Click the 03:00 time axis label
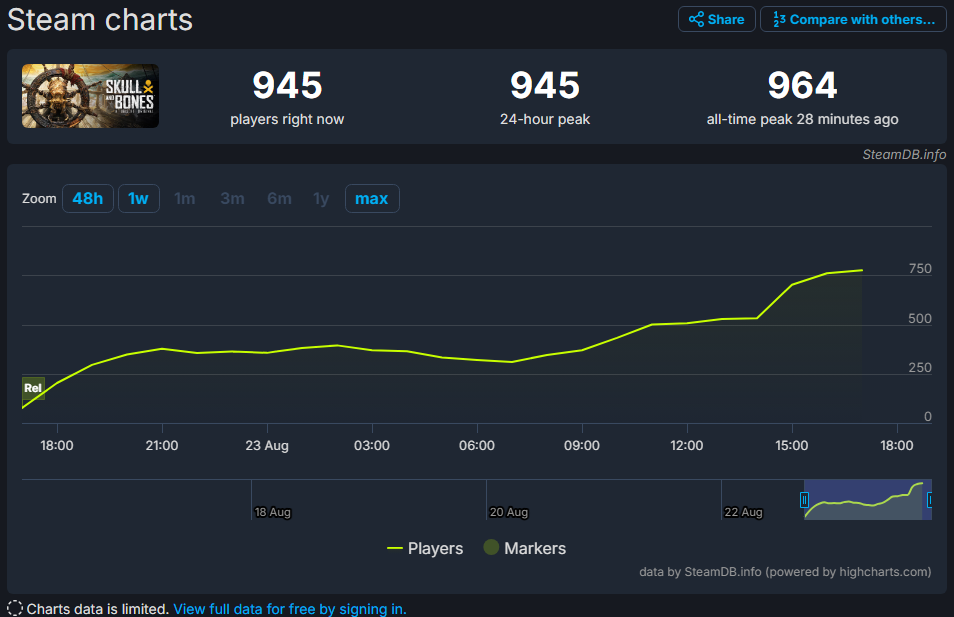 pyautogui.click(x=372, y=445)
